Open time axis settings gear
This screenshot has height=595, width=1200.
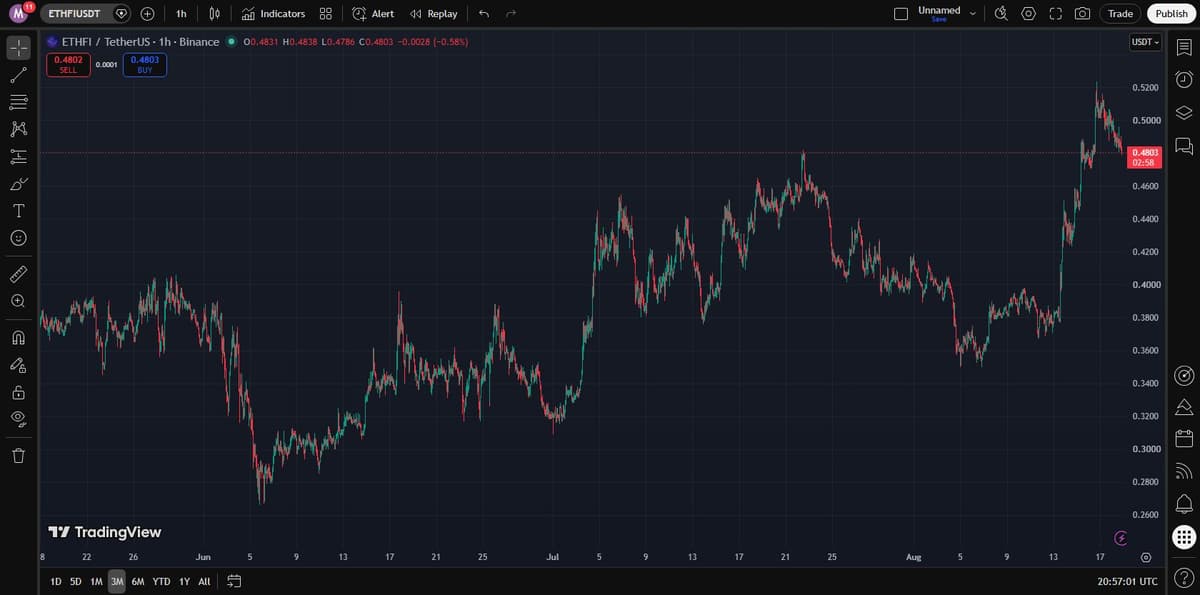coord(1146,557)
